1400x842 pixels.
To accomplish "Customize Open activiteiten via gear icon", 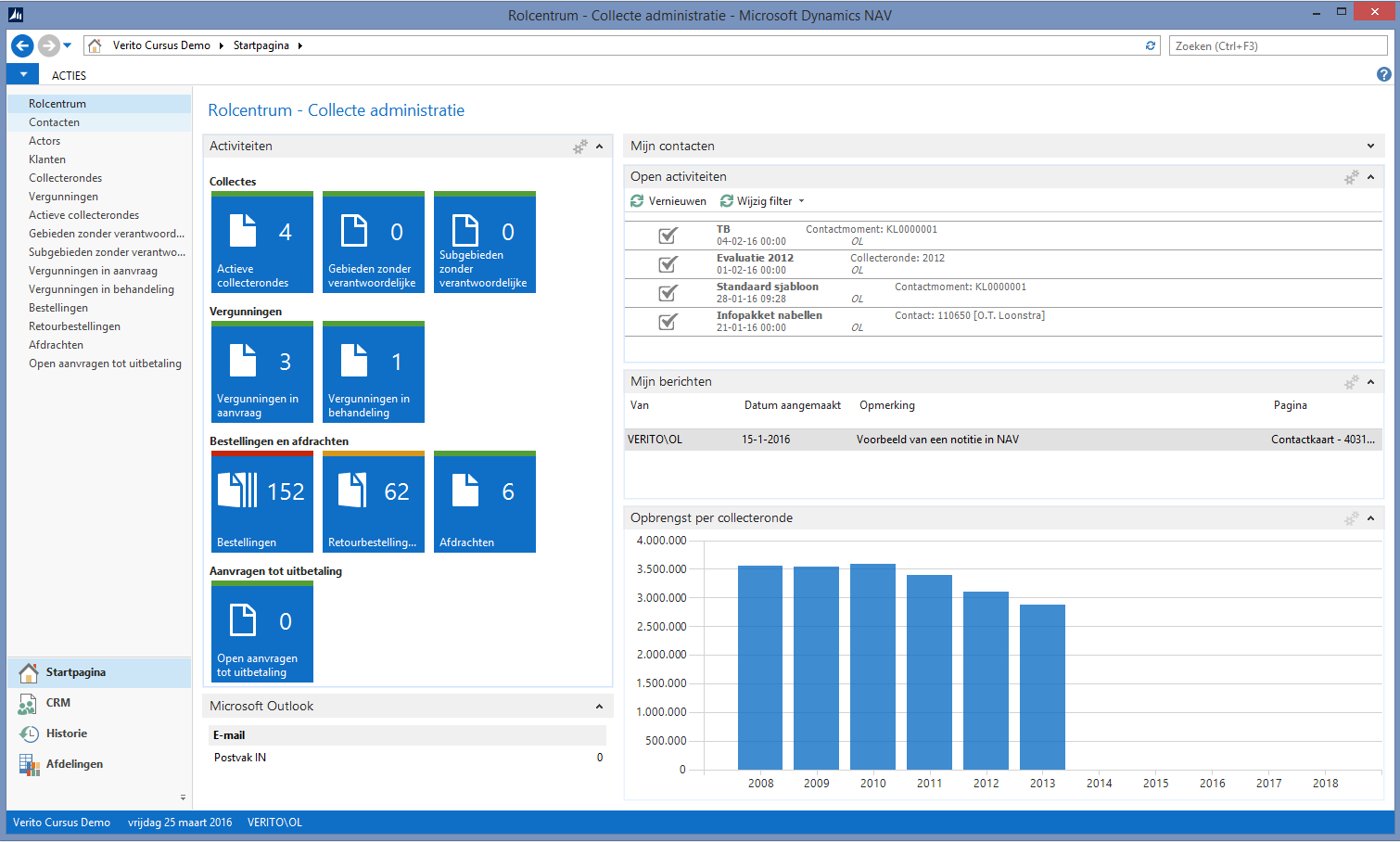I will 1352,177.
